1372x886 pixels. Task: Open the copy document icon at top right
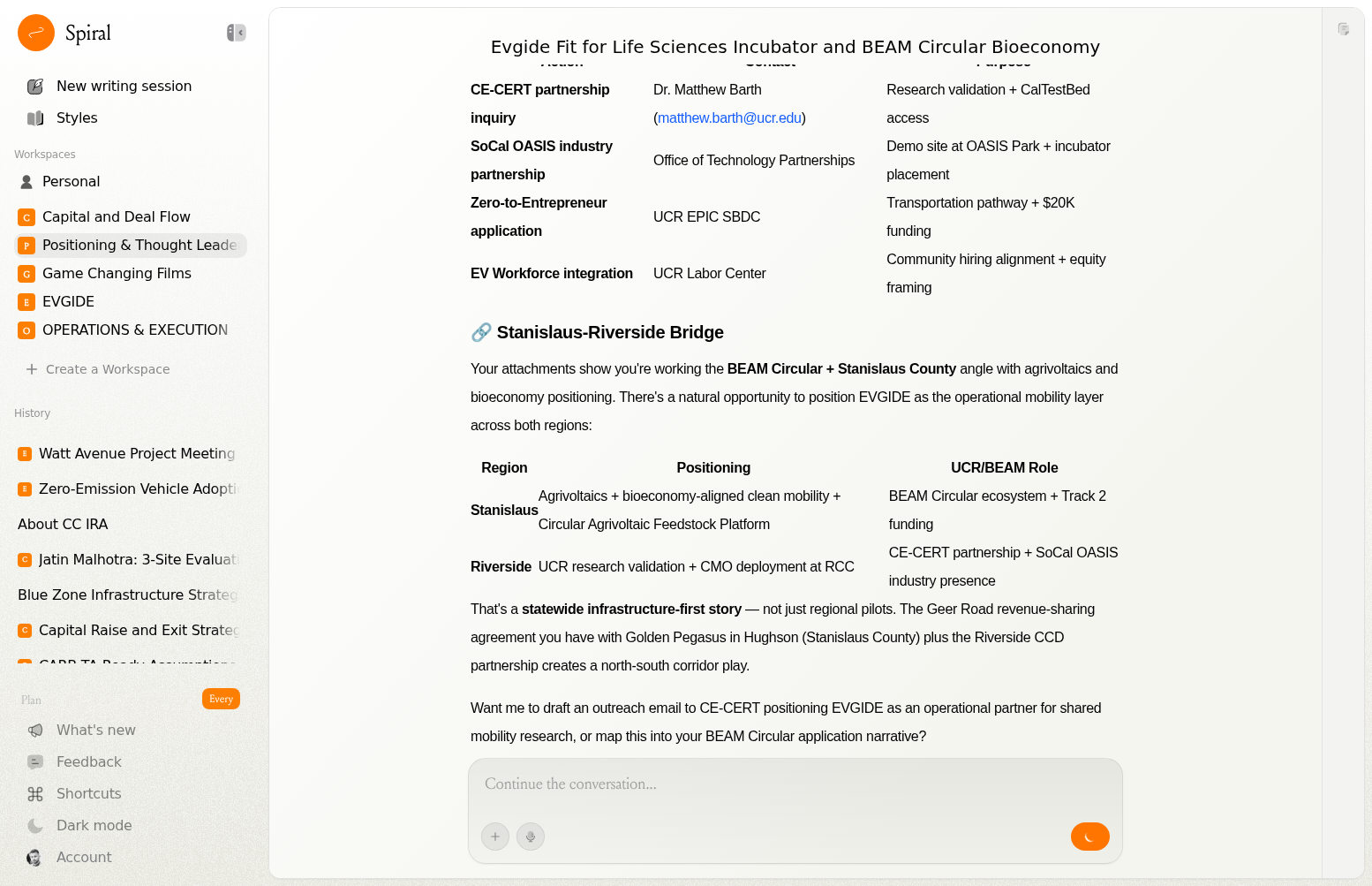pos(1343,29)
